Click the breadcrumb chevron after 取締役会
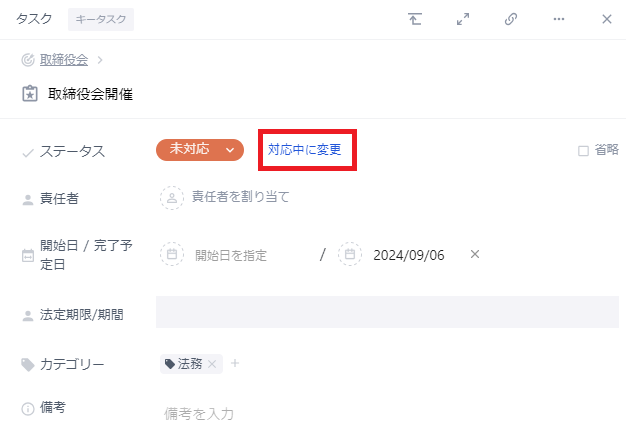This screenshot has width=626, height=436. click(x=100, y=60)
